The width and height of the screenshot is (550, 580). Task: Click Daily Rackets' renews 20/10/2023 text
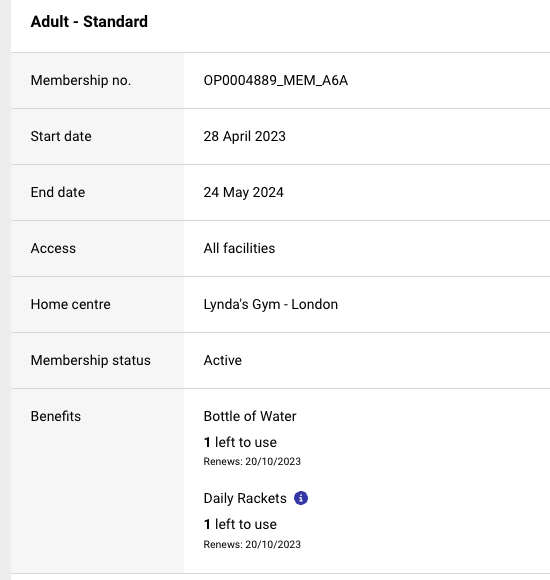tap(252, 544)
